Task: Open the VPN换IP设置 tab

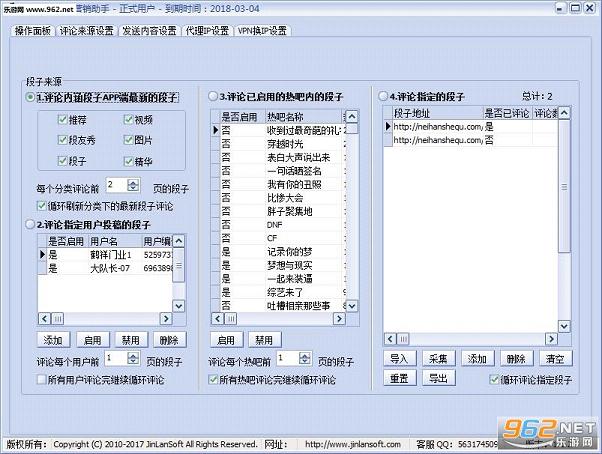Action: [x=262, y=31]
